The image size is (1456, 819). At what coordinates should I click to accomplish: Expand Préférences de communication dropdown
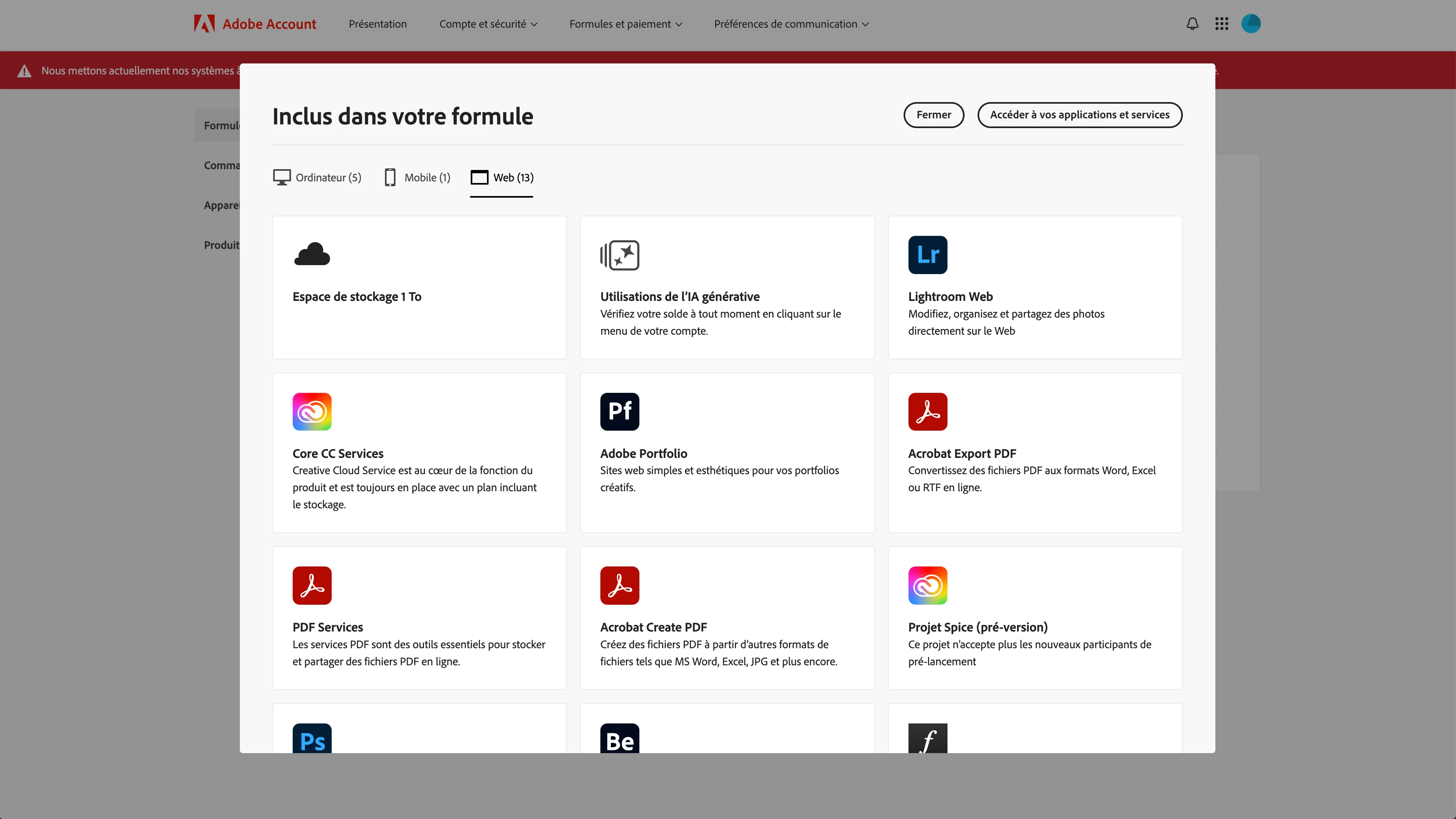point(791,24)
